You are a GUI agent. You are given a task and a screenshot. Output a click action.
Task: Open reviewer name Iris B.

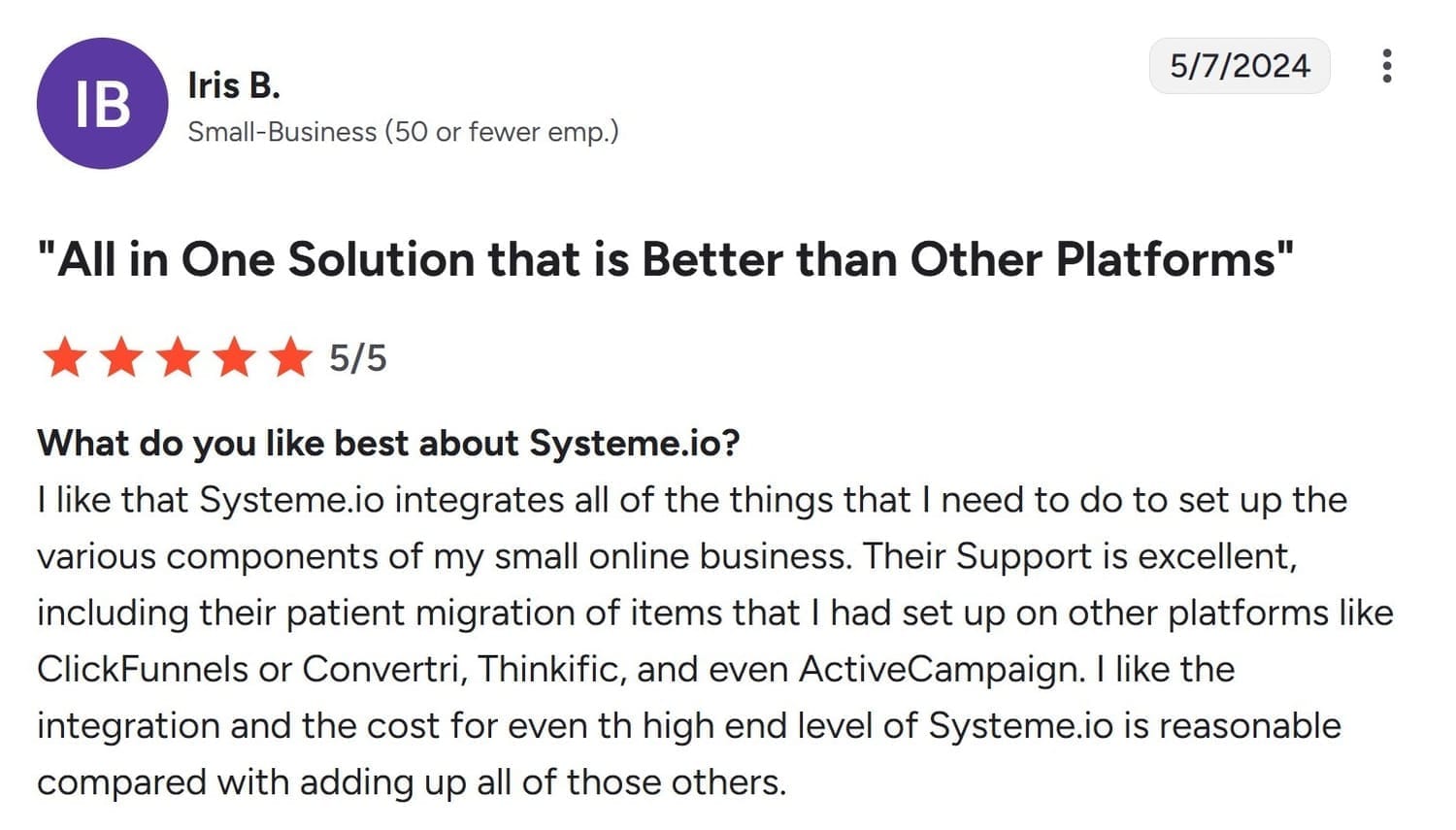[x=234, y=85]
